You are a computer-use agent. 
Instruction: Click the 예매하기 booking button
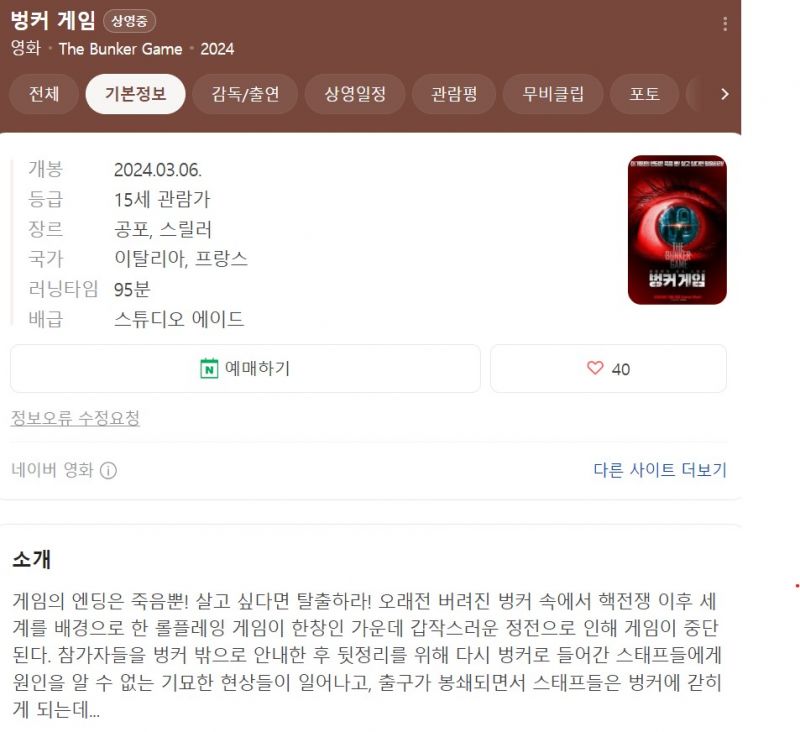(245, 368)
